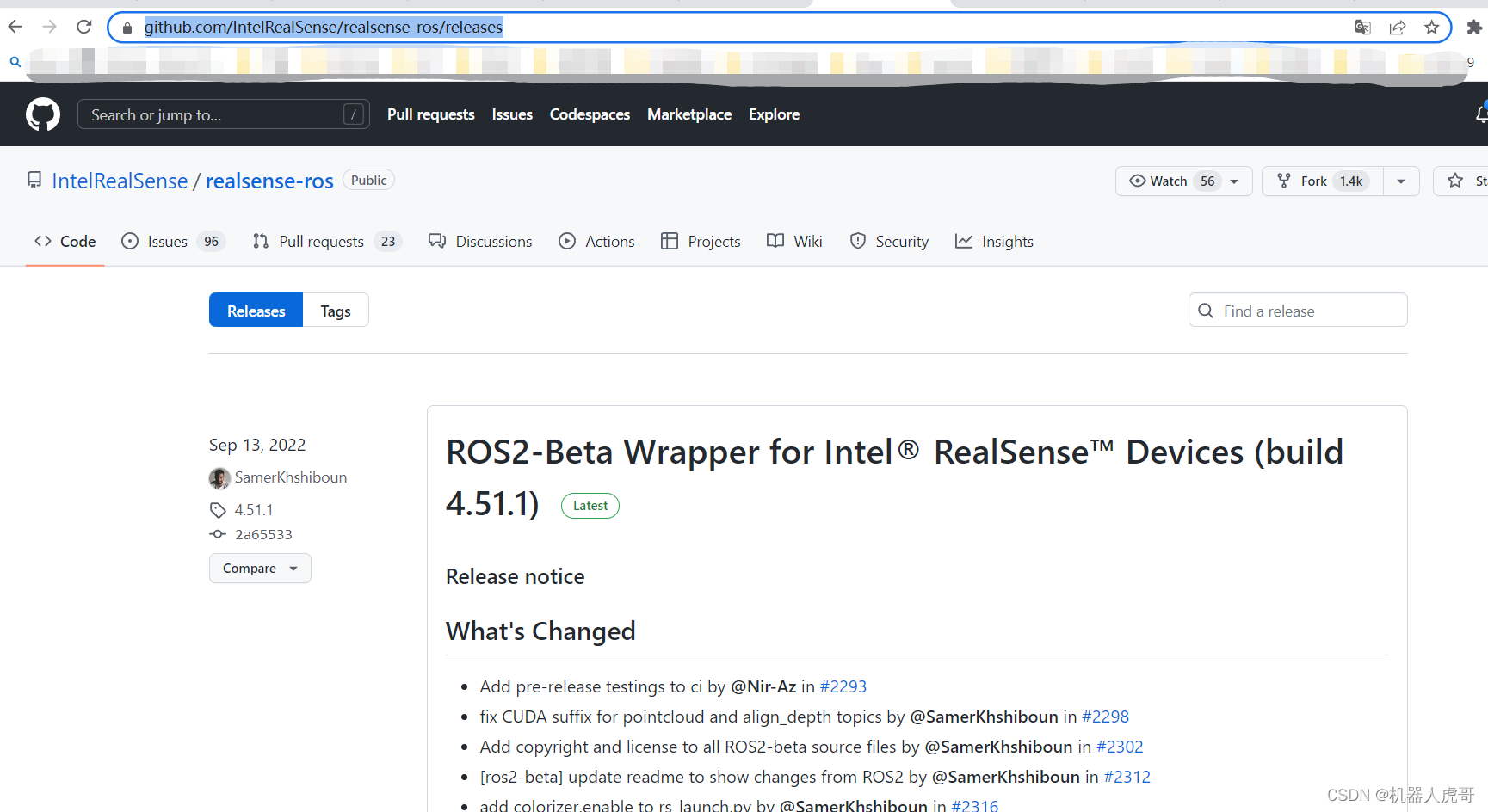Expand the Watch dropdown arrow
Screen dimensions: 1488x812
coord(1234,181)
